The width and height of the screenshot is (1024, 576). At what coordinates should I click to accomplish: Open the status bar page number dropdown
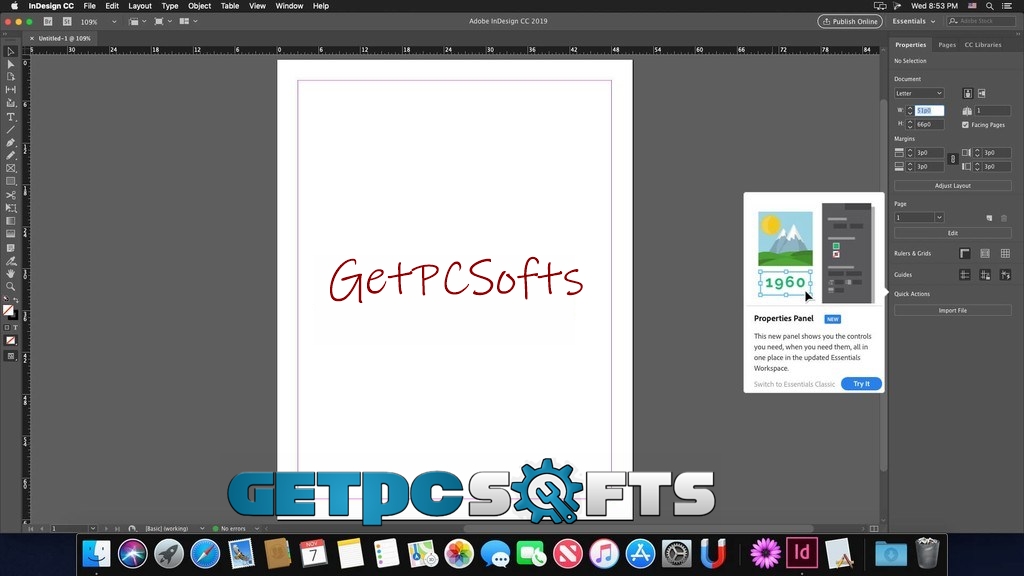93,528
